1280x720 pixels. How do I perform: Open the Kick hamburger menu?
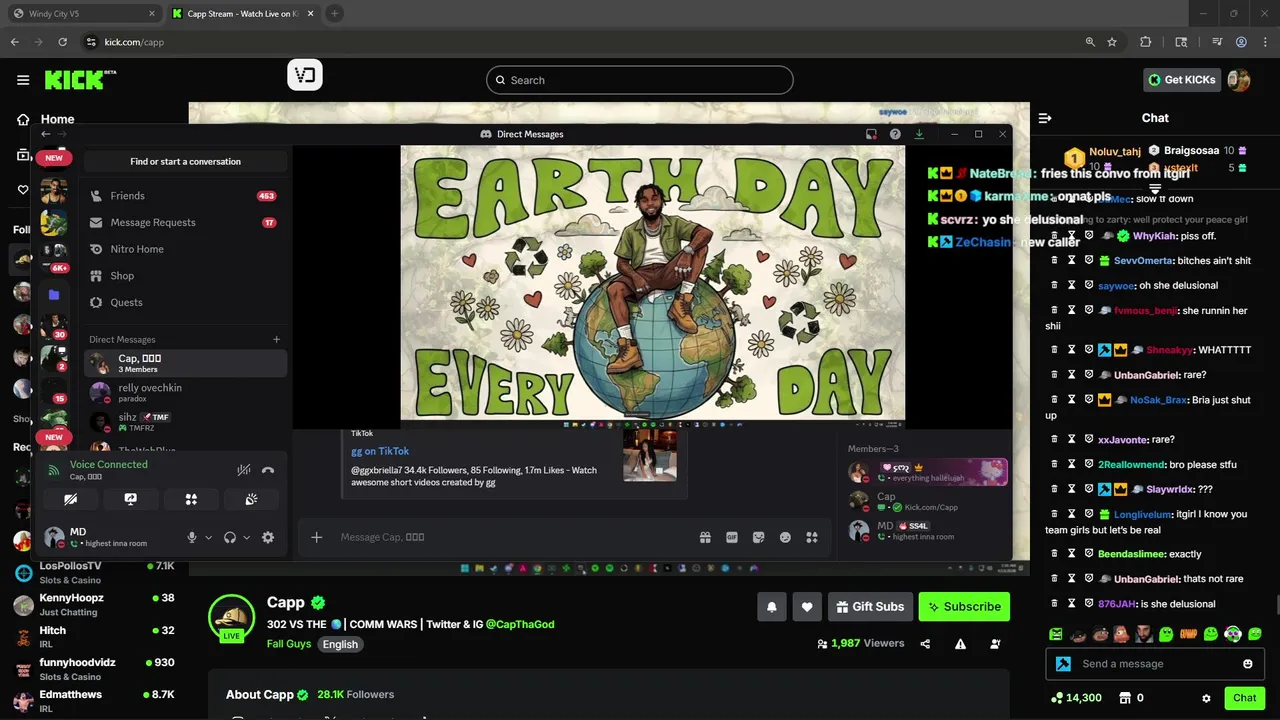coord(23,80)
